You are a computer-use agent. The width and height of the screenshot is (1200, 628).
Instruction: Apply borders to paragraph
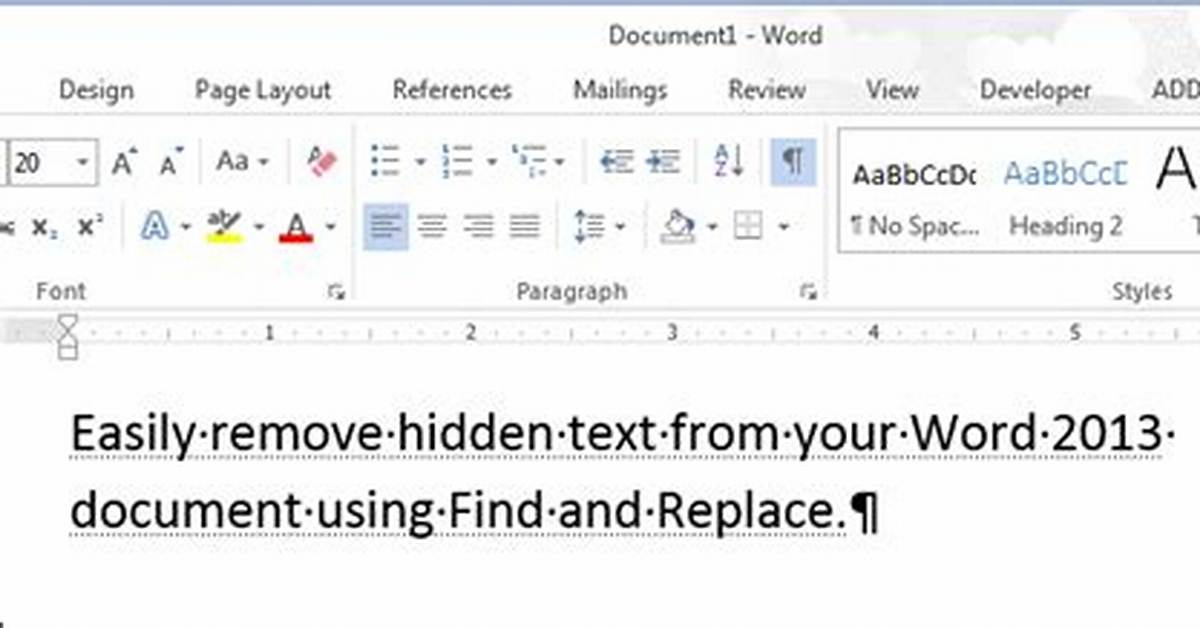point(748,227)
